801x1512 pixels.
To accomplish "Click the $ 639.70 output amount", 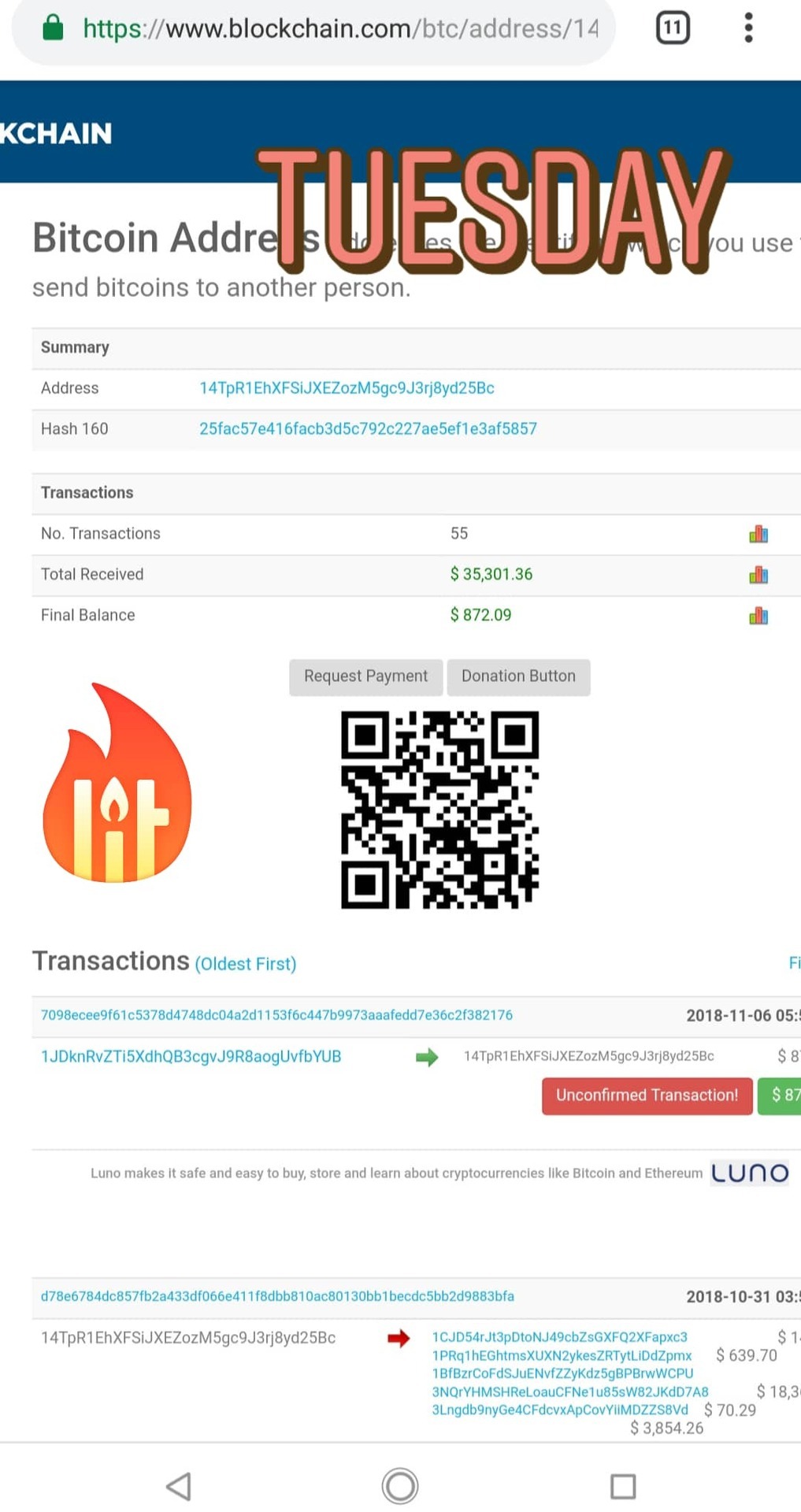I will [x=747, y=1355].
